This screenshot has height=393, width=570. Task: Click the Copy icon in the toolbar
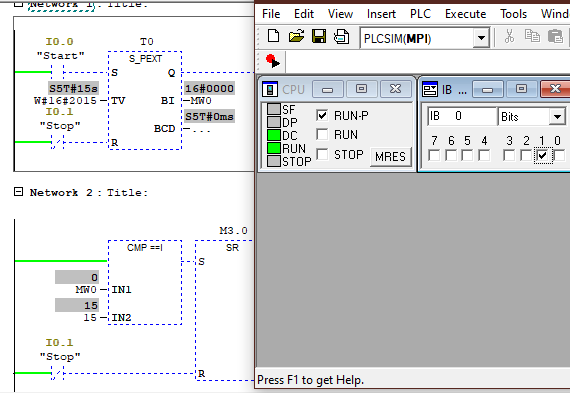tap(532, 36)
